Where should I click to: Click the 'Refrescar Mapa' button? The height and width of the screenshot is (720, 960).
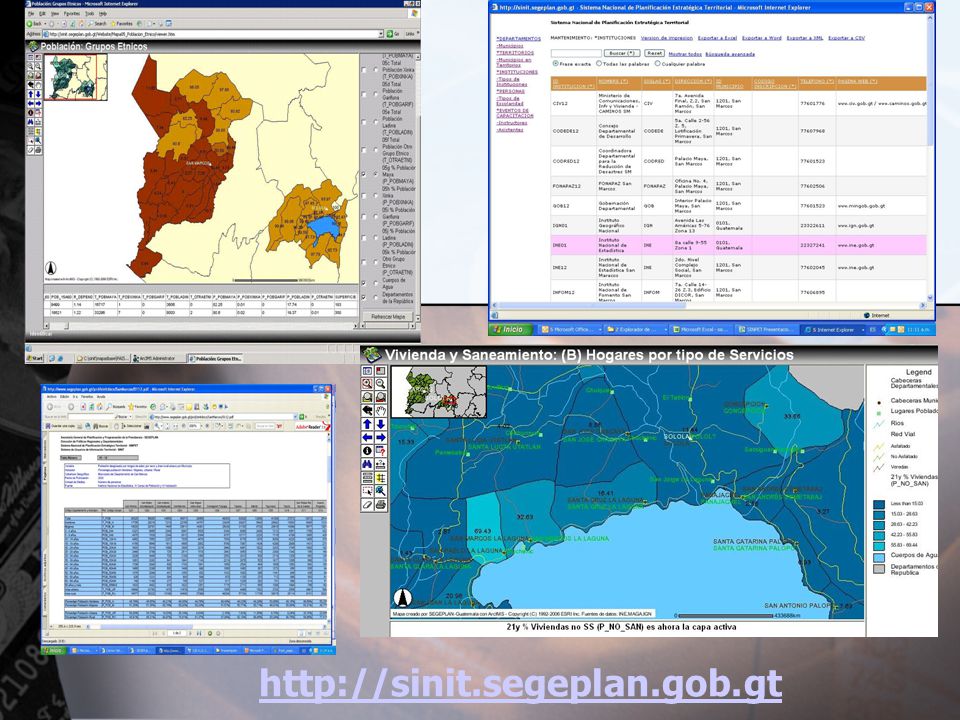pos(388,317)
